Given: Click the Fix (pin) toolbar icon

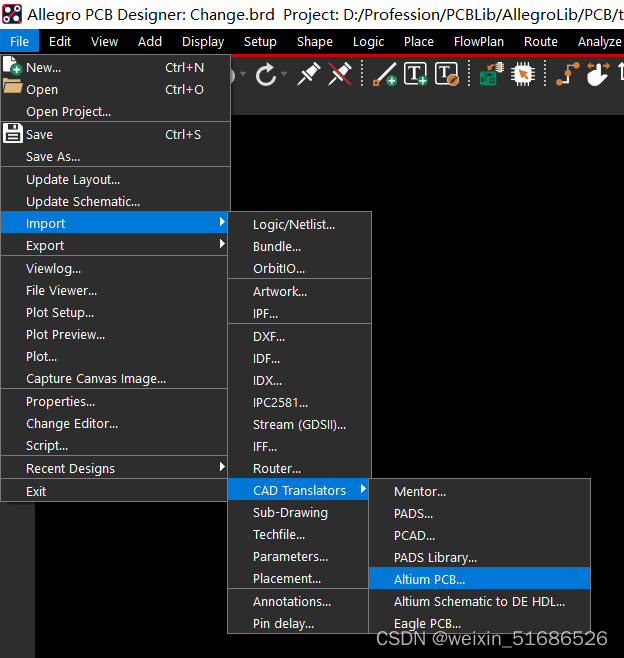Looking at the screenshot, I should point(309,75).
